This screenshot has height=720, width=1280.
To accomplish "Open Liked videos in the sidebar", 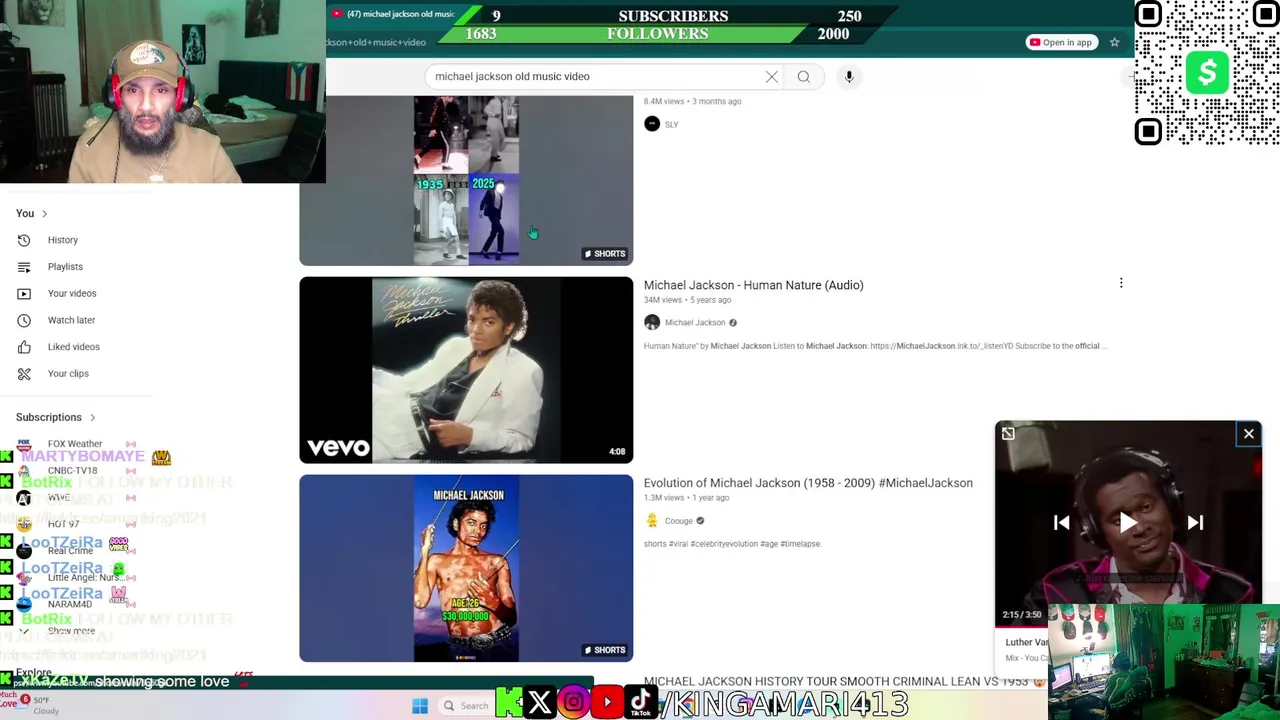I will click(x=73, y=347).
